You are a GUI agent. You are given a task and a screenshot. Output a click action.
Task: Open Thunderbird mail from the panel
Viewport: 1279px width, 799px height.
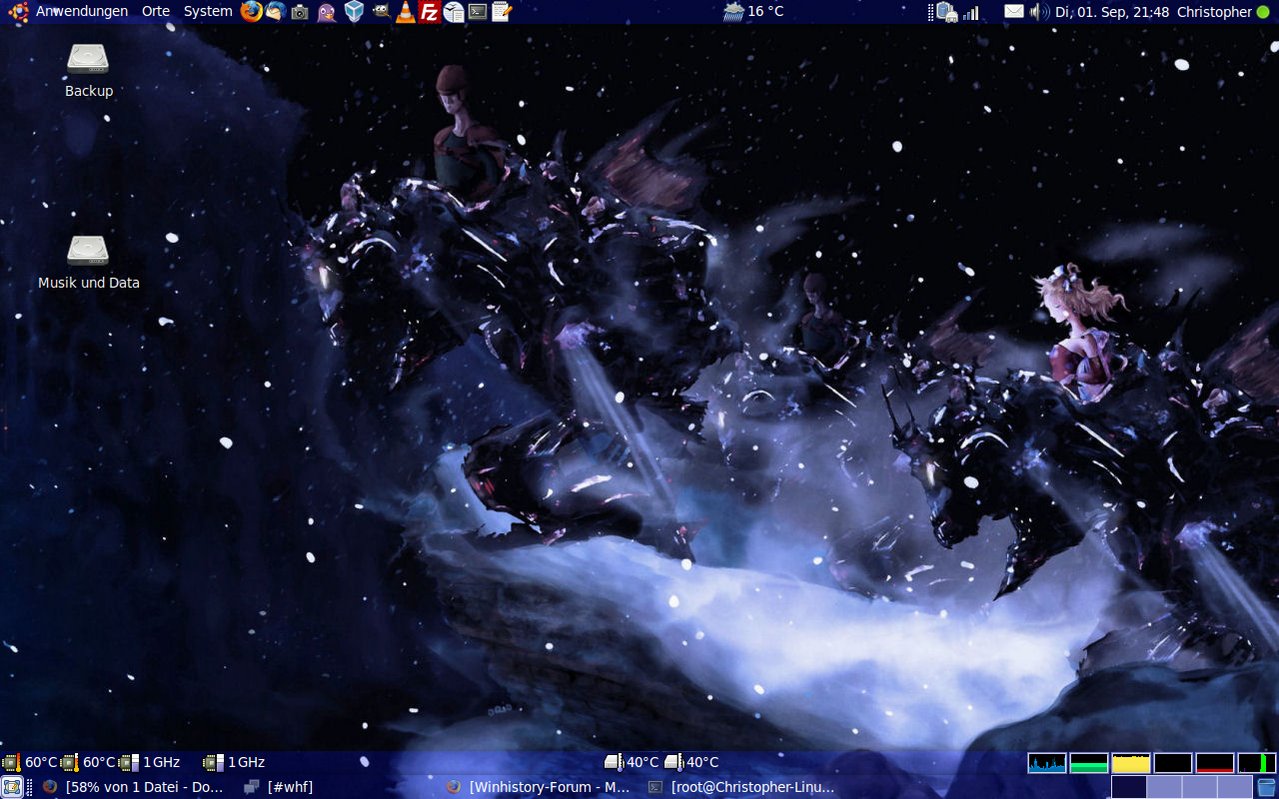[275, 12]
